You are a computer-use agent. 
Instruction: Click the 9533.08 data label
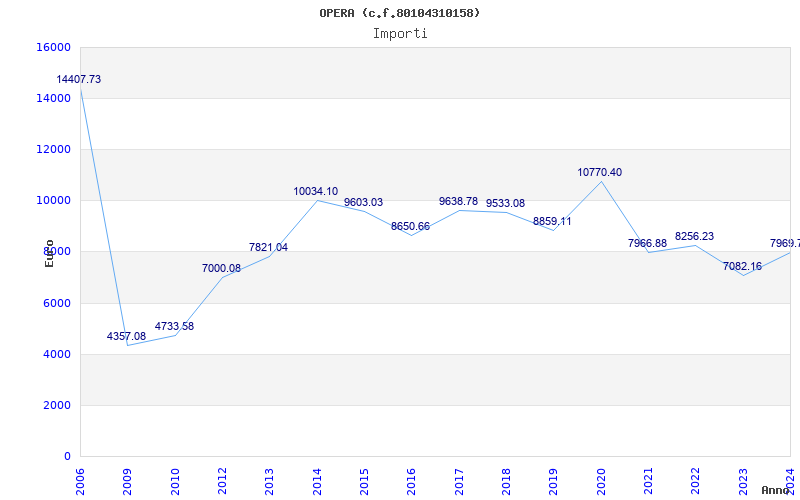(505, 204)
